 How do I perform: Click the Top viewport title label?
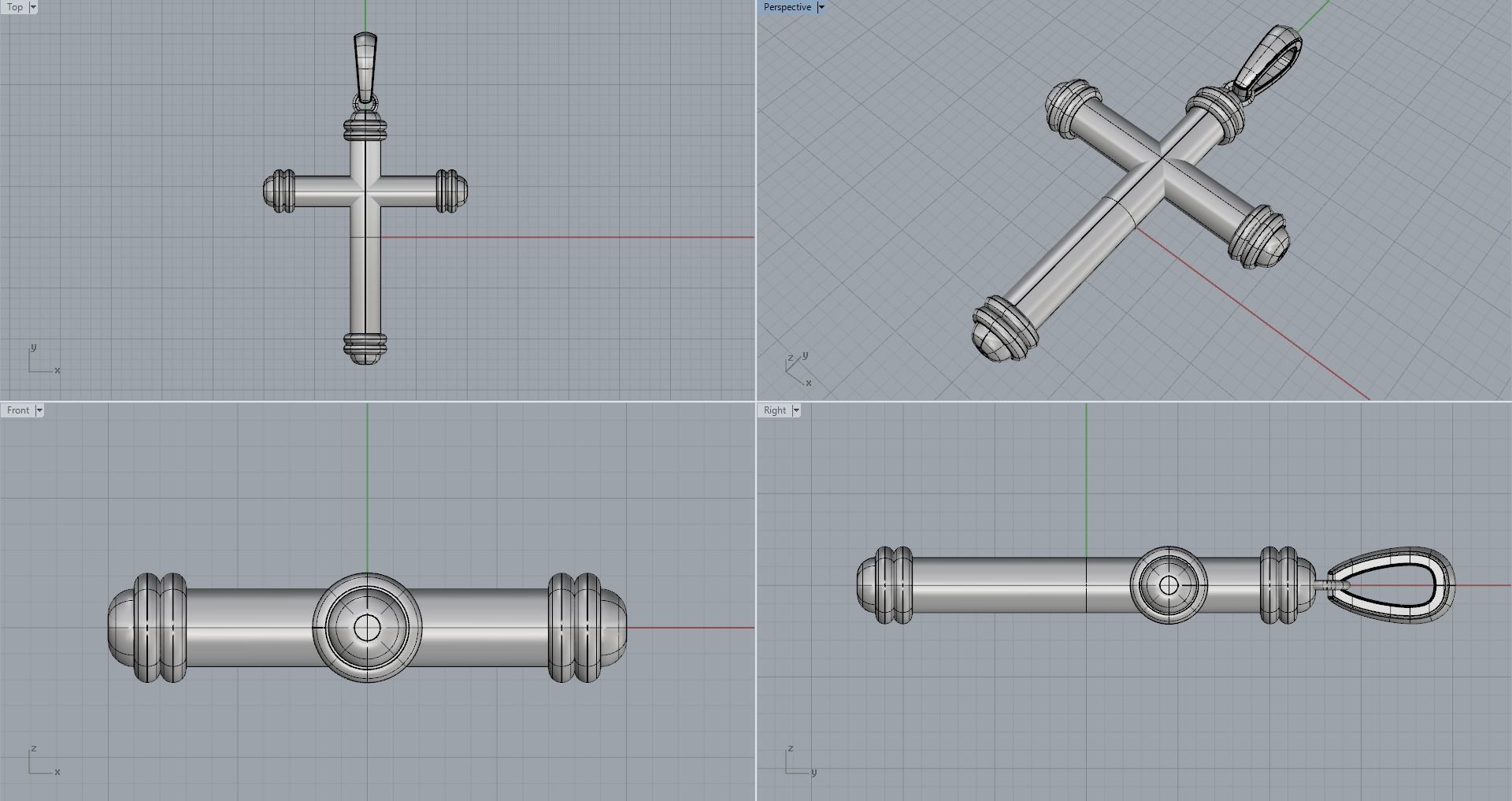coord(15,7)
